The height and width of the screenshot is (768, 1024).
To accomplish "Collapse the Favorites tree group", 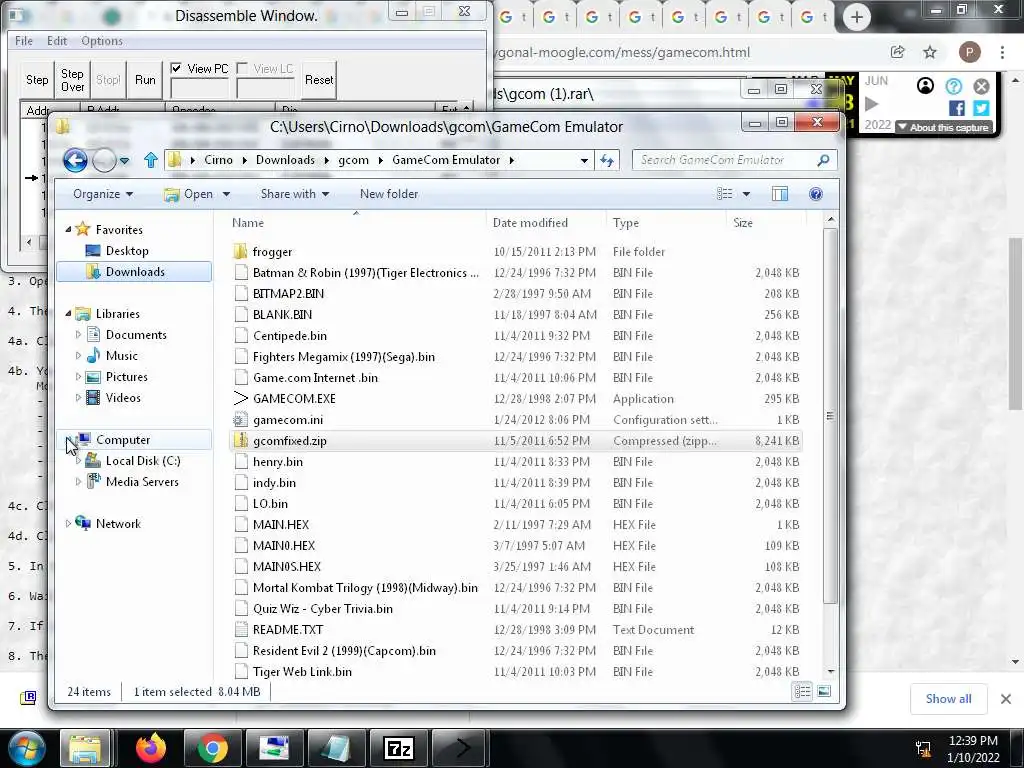I will [x=69, y=229].
